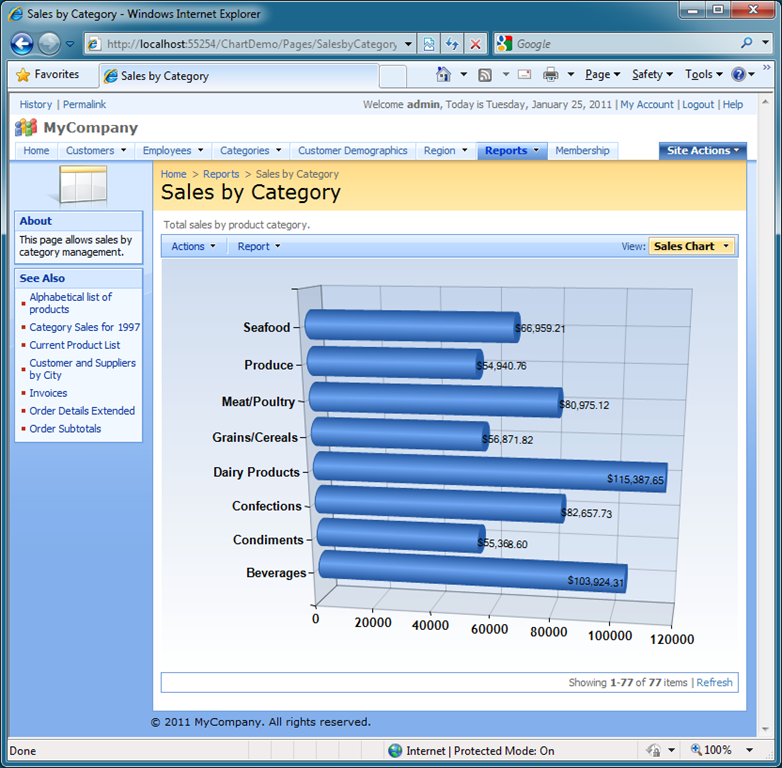Expand the Report dropdown menu
Image resolution: width=782 pixels, height=768 pixels.
click(258, 246)
